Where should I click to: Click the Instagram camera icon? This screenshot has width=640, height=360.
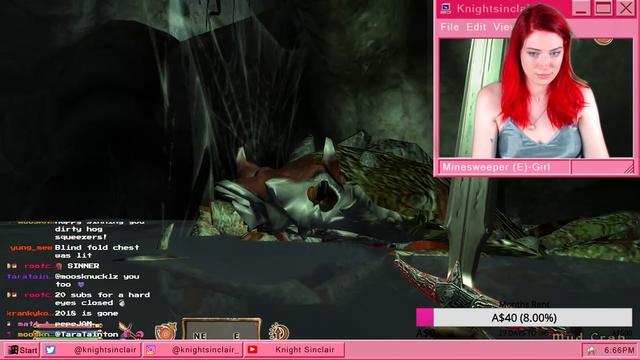tap(151, 350)
